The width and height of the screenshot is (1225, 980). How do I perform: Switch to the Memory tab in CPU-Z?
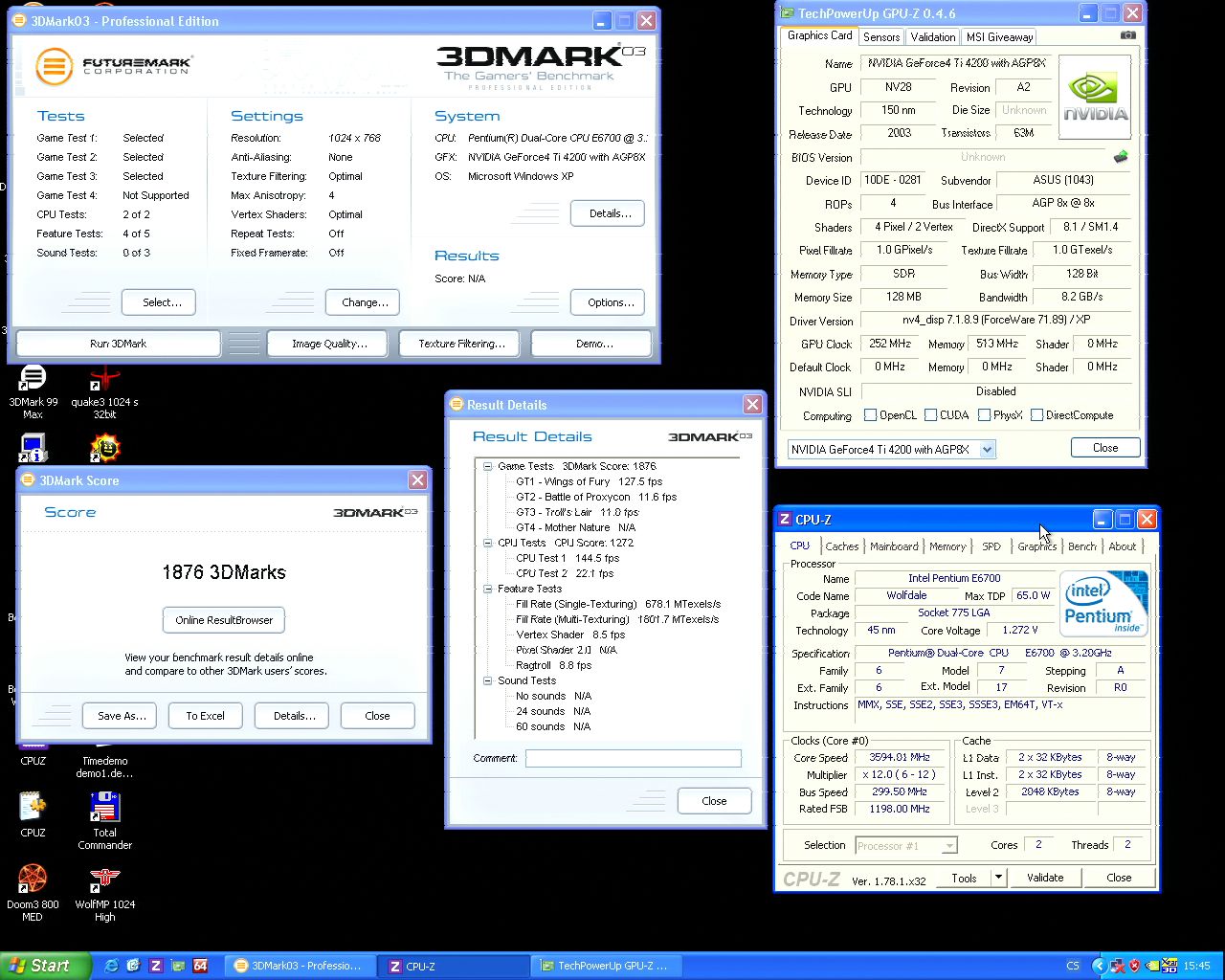pos(947,546)
